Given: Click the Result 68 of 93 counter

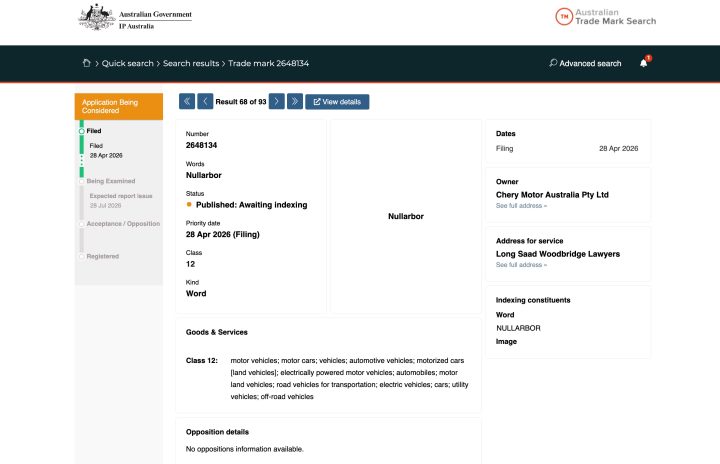Looking at the screenshot, I should [241, 102].
